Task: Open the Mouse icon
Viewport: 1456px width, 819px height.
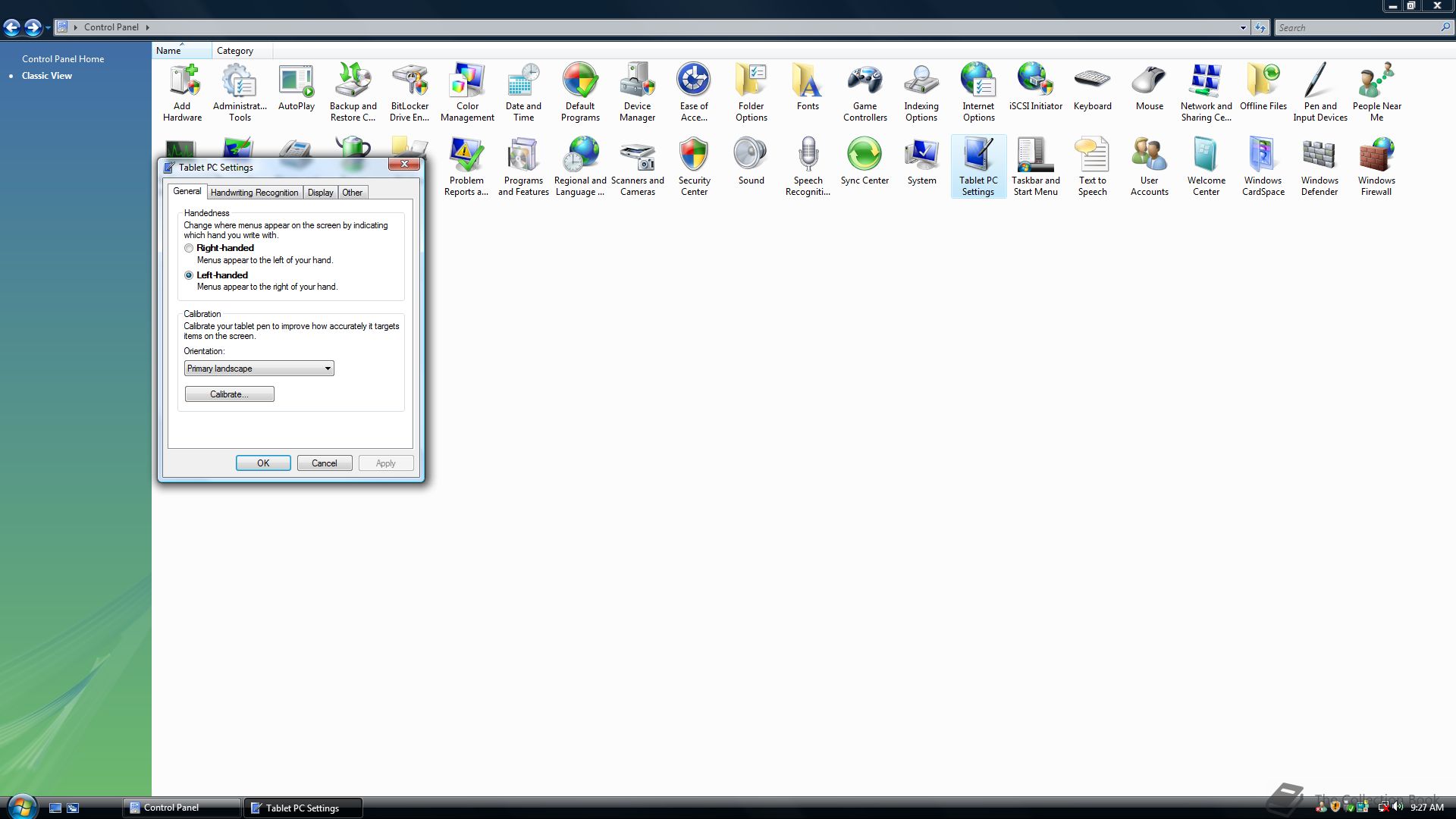Action: [1150, 87]
